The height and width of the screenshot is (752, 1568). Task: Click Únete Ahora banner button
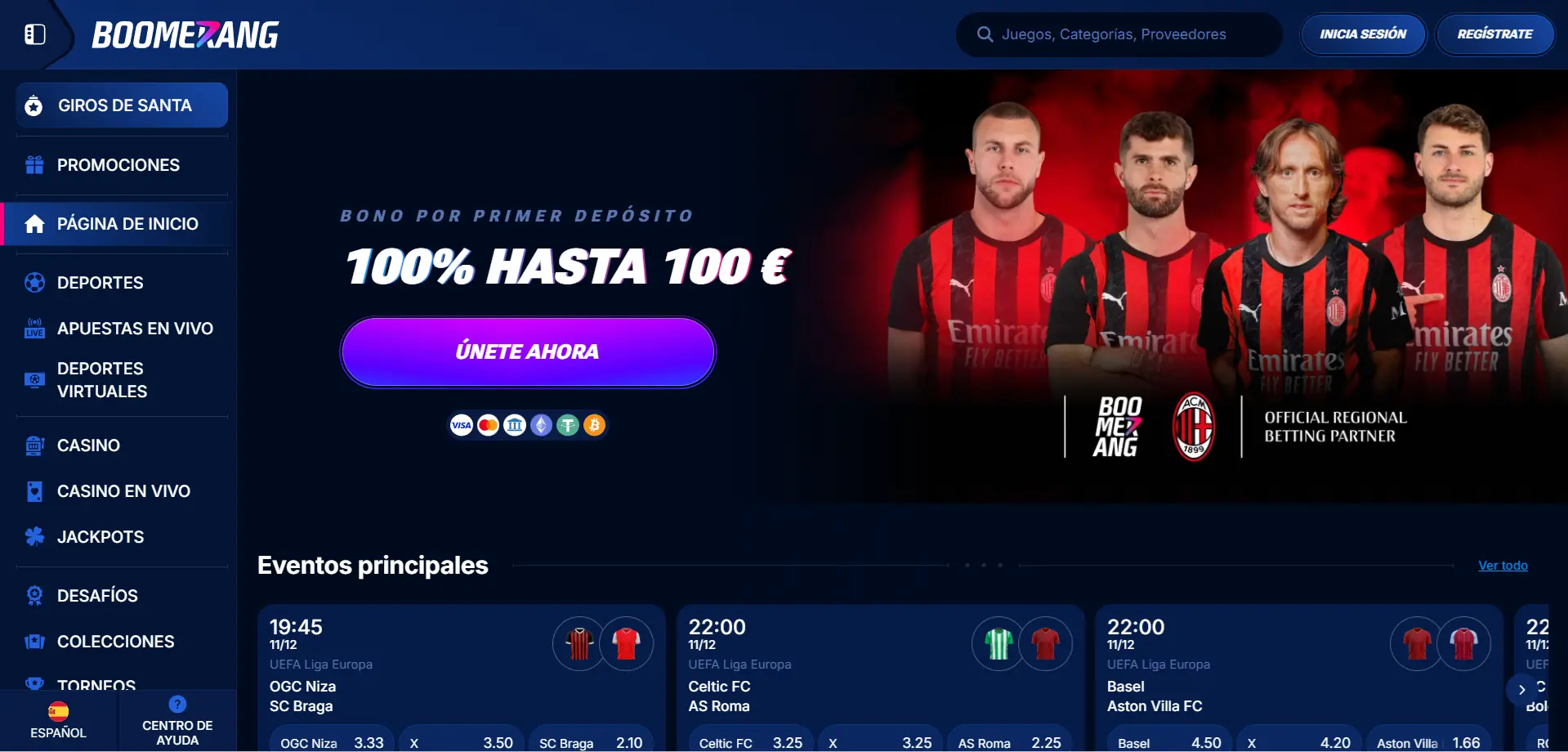(x=528, y=352)
